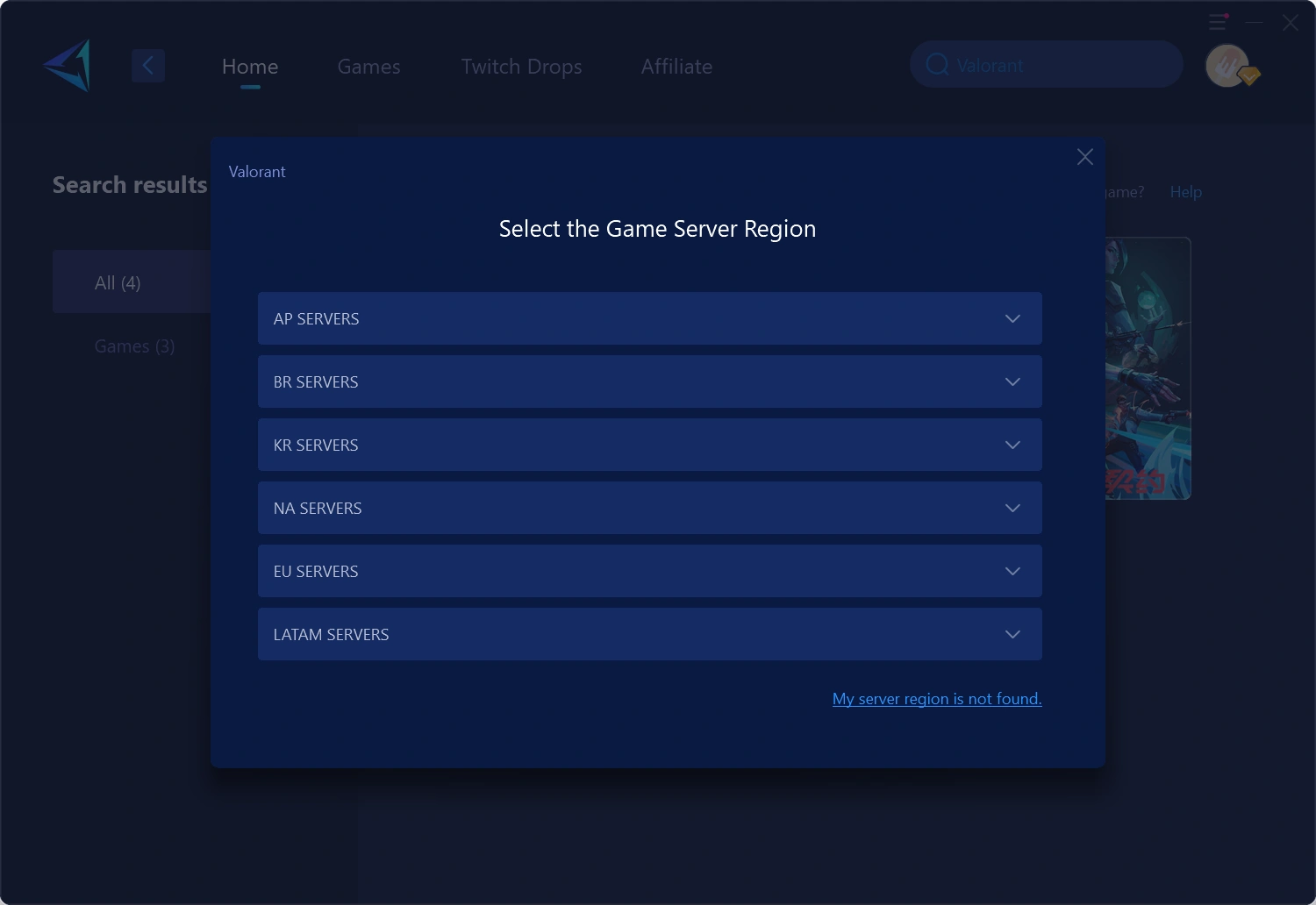The height and width of the screenshot is (905, 1316).
Task: Switch to the Games navigation tab
Action: pyautogui.click(x=368, y=66)
